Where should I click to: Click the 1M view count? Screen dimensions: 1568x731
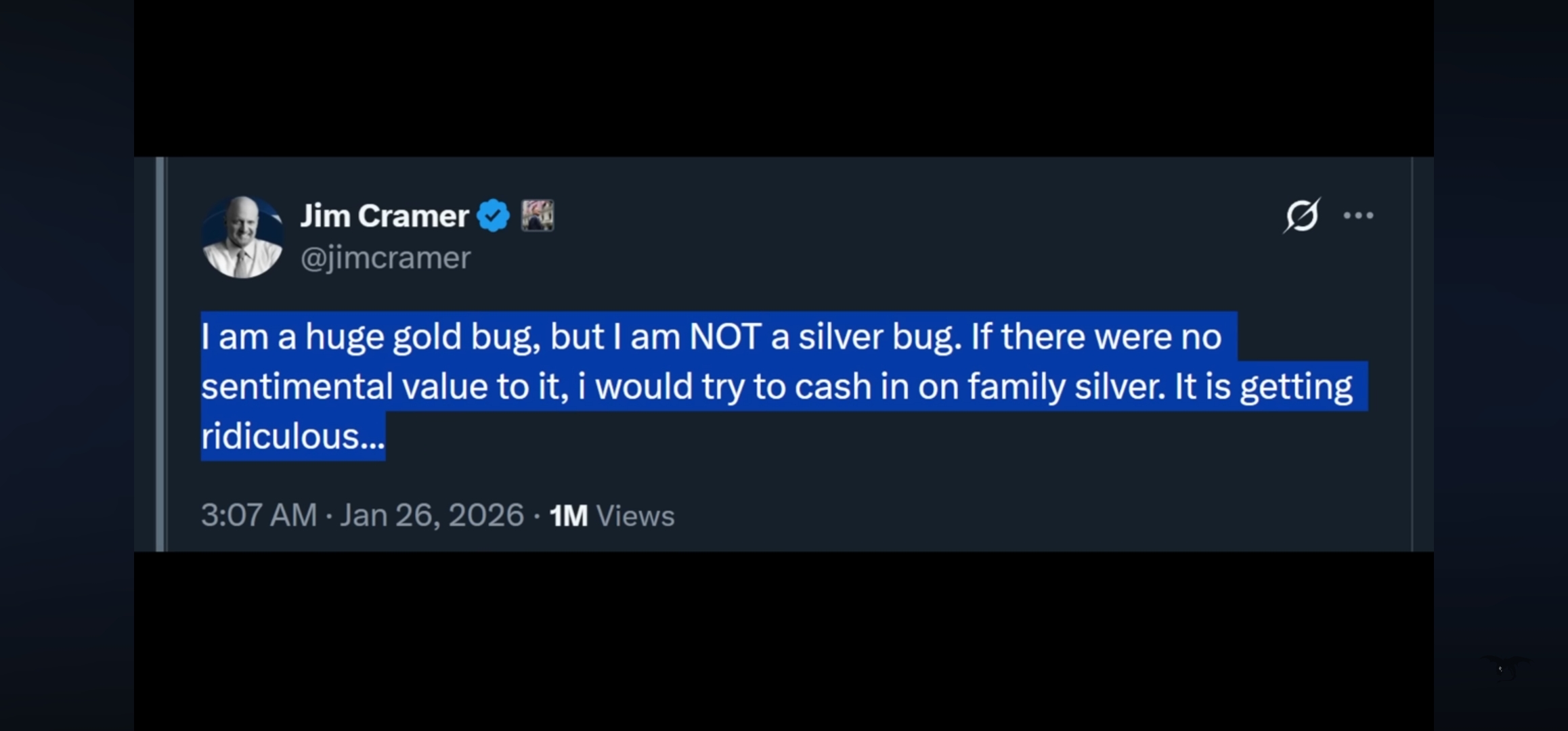coord(569,516)
